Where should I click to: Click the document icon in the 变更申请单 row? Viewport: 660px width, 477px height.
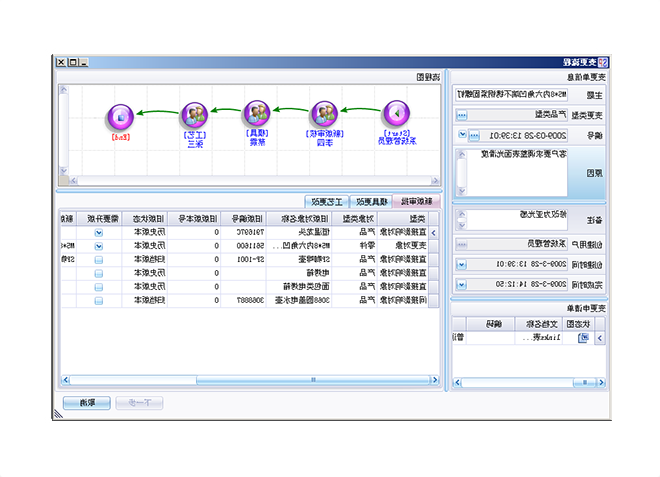(582, 338)
